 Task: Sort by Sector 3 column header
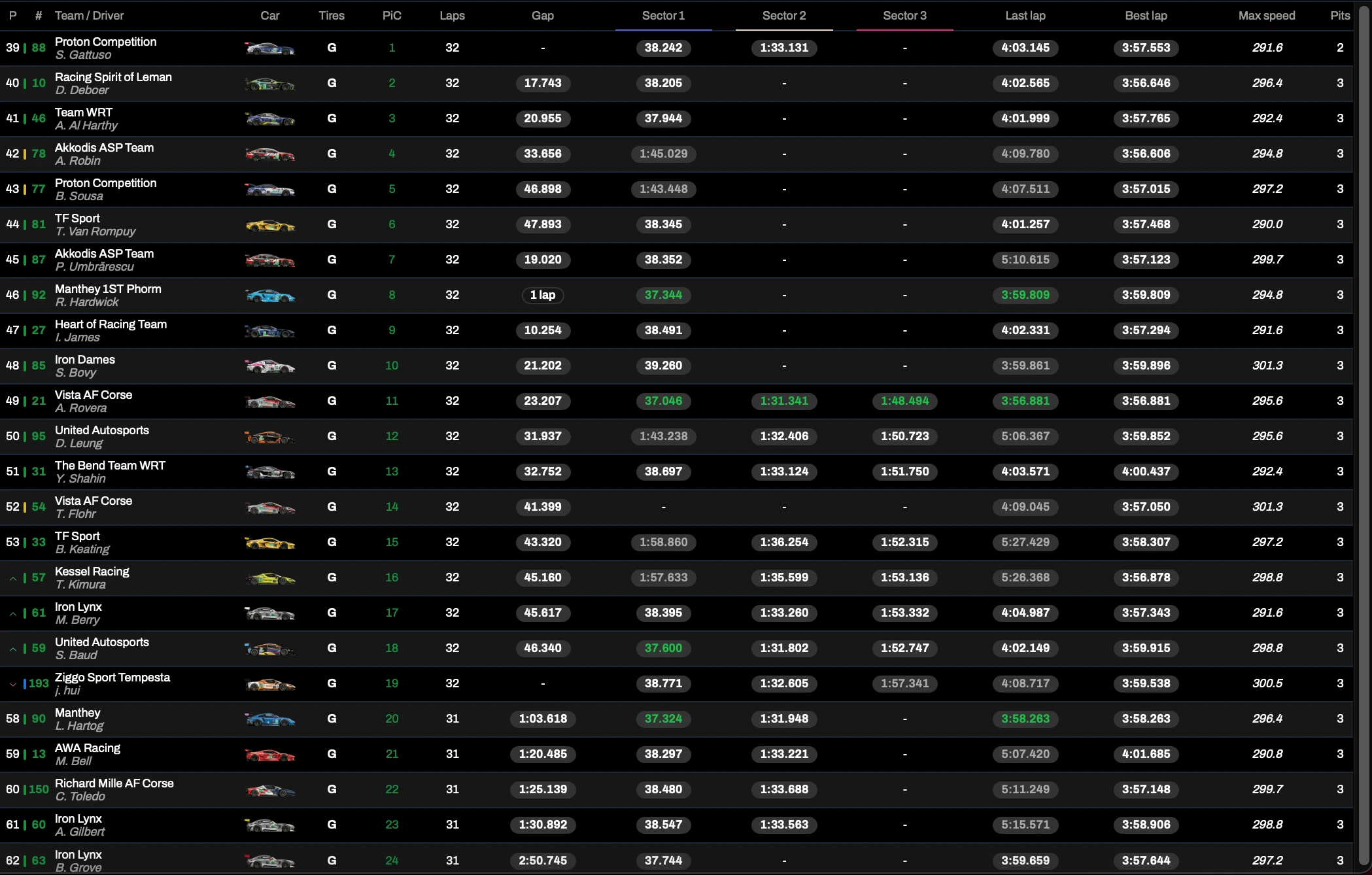coord(904,16)
